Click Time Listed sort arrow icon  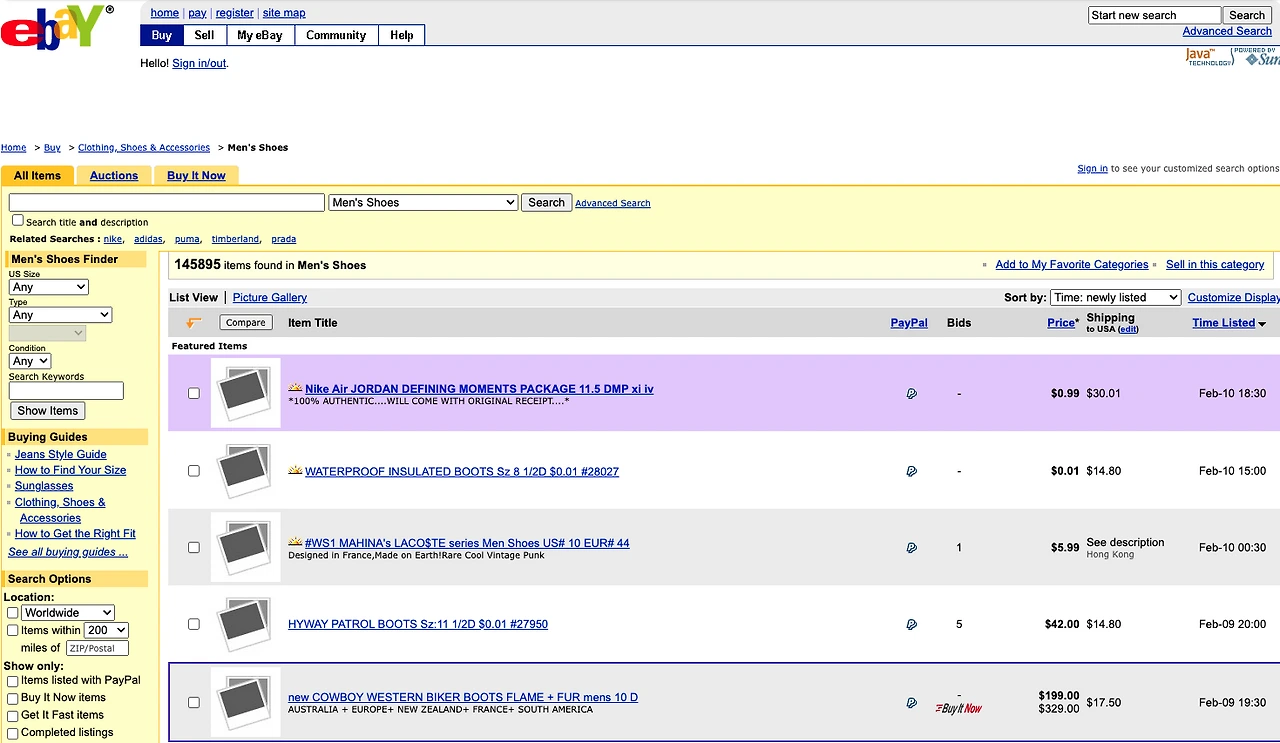(x=1262, y=324)
